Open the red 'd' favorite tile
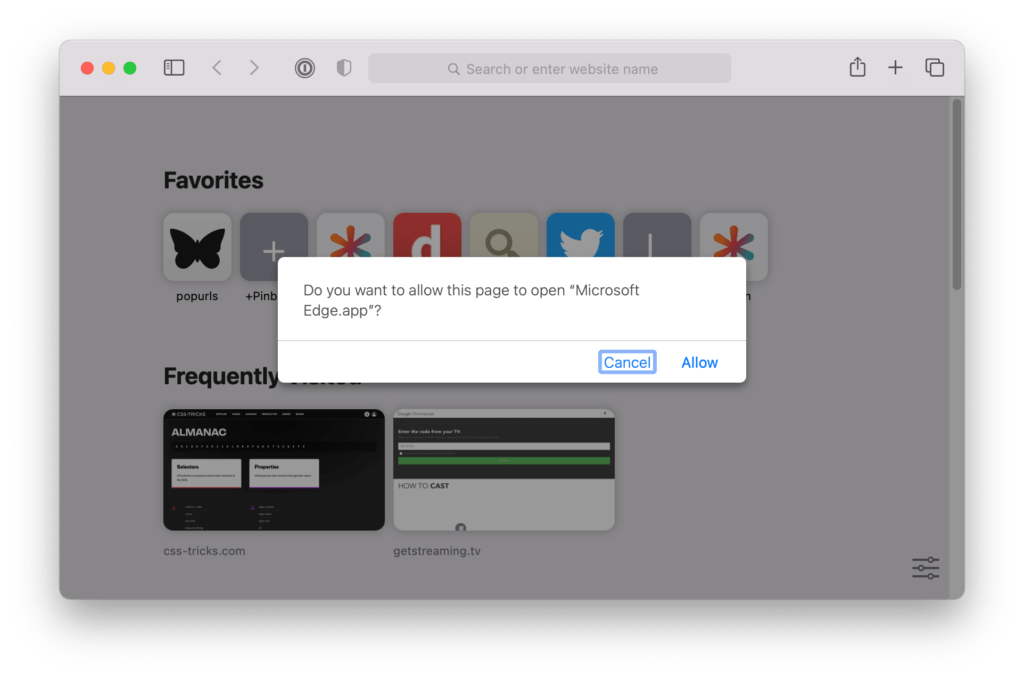1024x678 pixels. tap(427, 235)
